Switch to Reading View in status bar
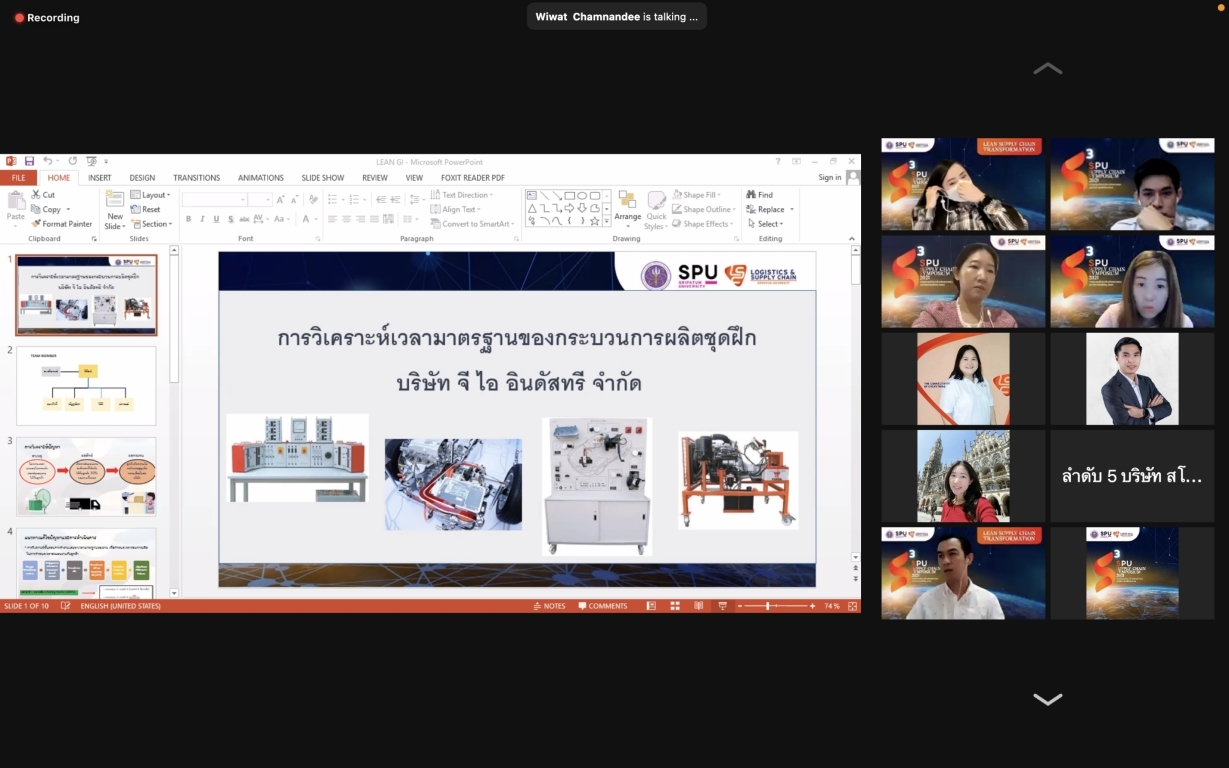The image size is (1229, 768). pyautogui.click(x=698, y=606)
